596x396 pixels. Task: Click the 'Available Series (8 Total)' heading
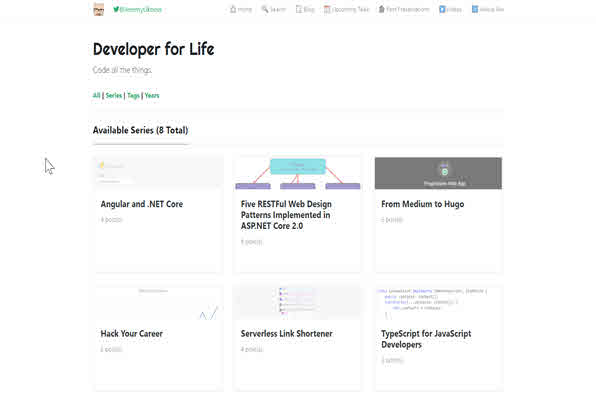click(x=141, y=130)
